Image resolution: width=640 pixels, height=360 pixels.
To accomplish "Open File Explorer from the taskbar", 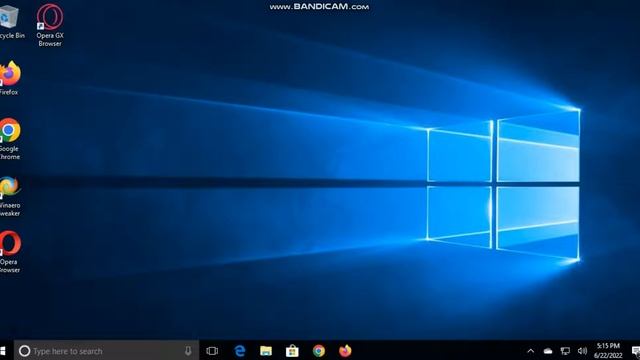I will [x=266, y=351].
